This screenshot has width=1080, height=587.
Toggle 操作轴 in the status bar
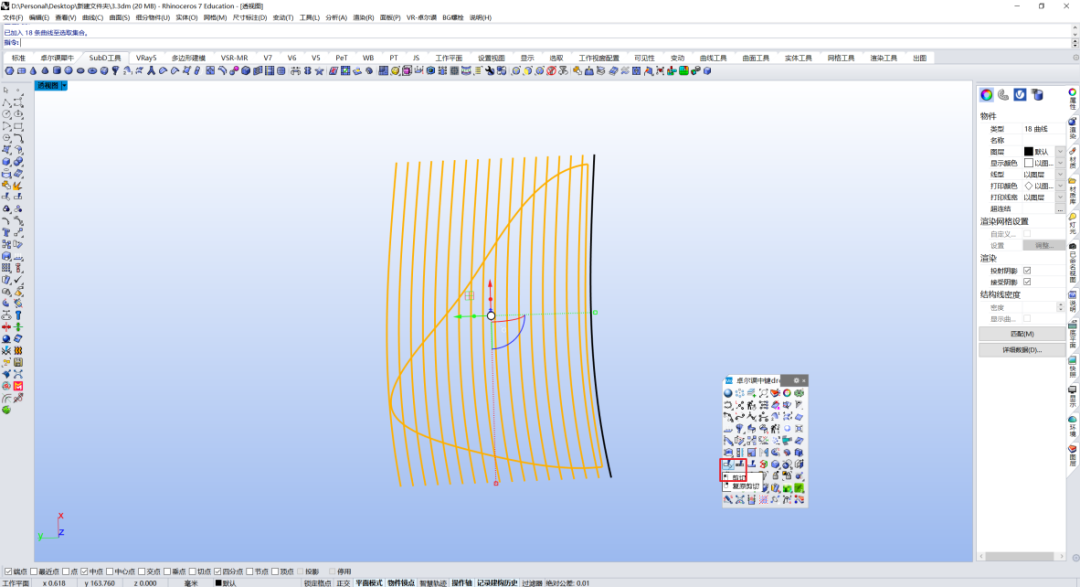[462, 583]
